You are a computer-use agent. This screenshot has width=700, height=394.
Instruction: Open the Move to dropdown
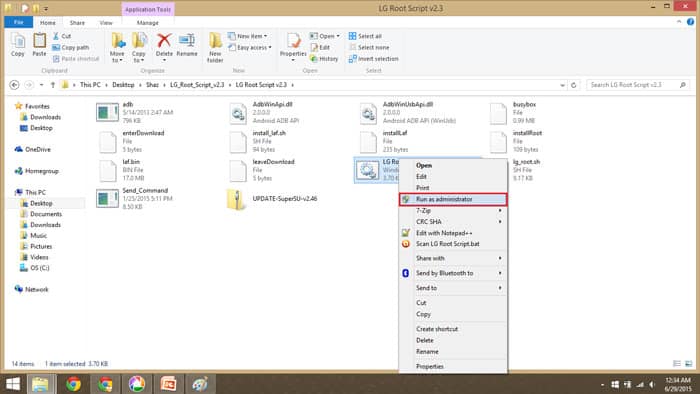pyautogui.click(x=117, y=47)
